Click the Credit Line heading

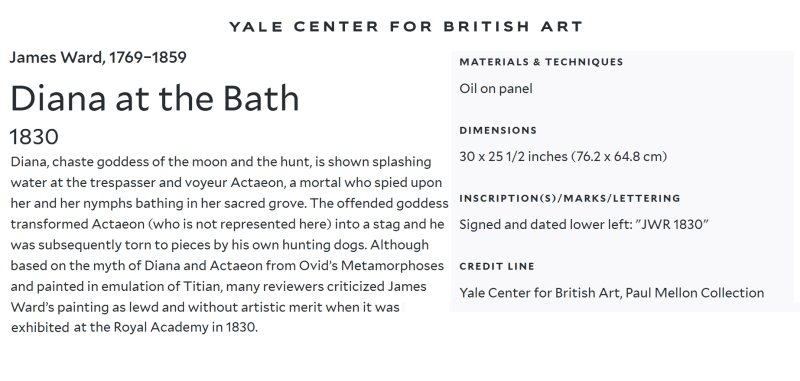pyautogui.click(x=497, y=266)
